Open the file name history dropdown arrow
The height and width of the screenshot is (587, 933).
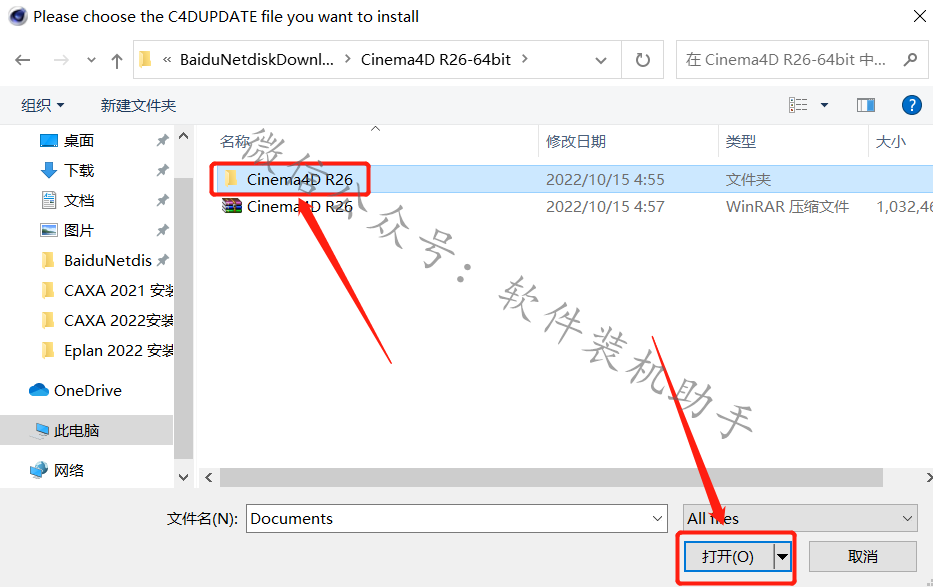coord(658,519)
